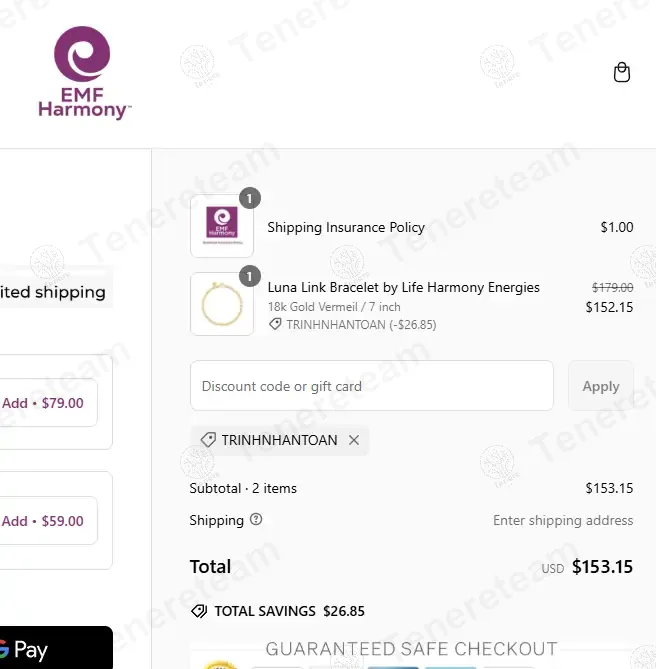The width and height of the screenshot is (656, 669).
Task: Click the EMF Harmony logo
Action: click(84, 73)
